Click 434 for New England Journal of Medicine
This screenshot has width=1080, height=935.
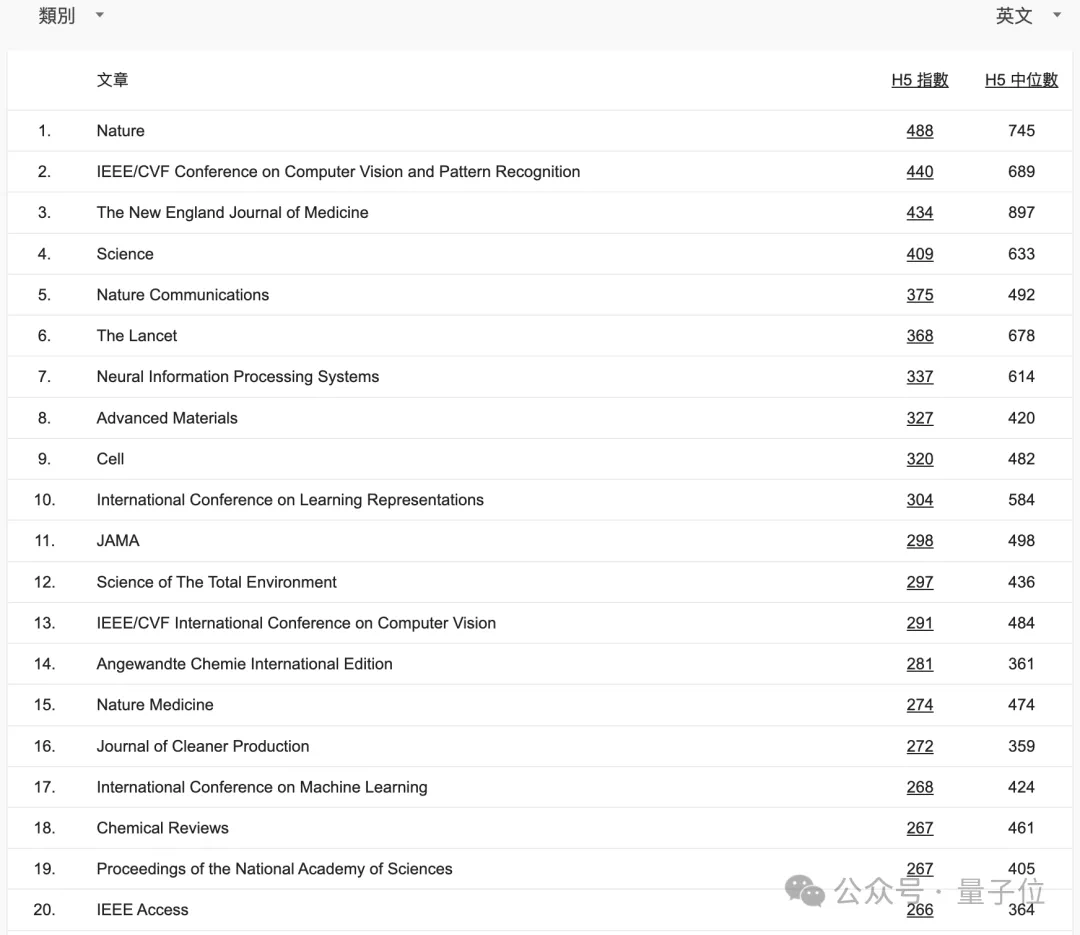[920, 213]
